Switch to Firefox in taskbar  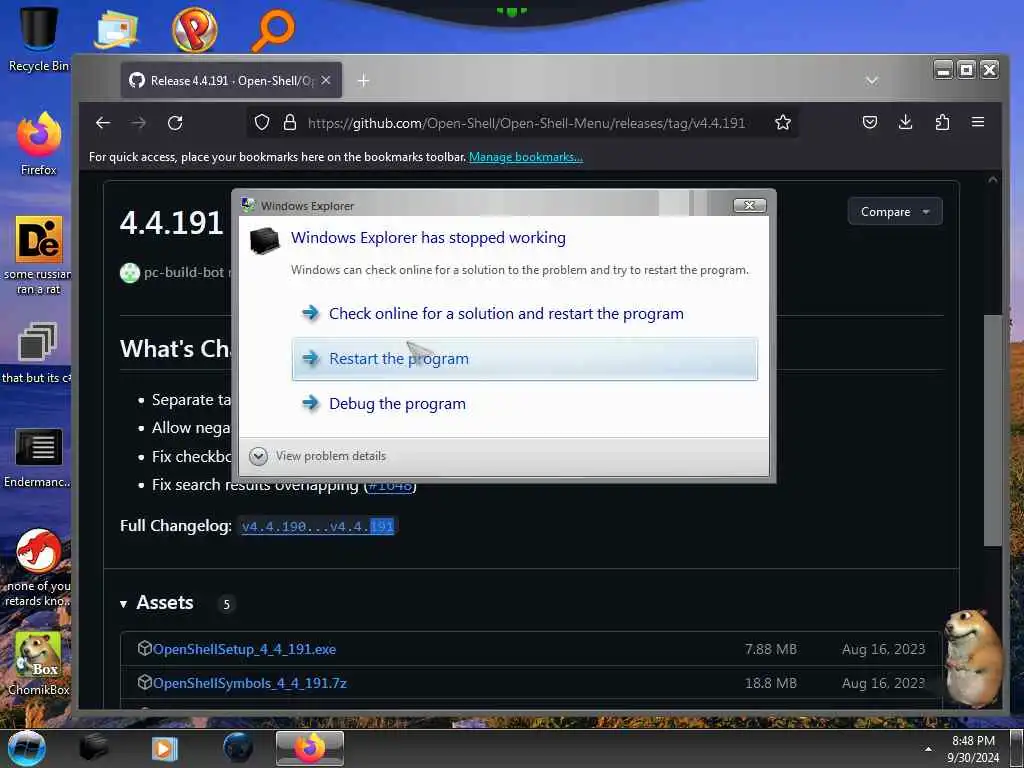coord(310,748)
